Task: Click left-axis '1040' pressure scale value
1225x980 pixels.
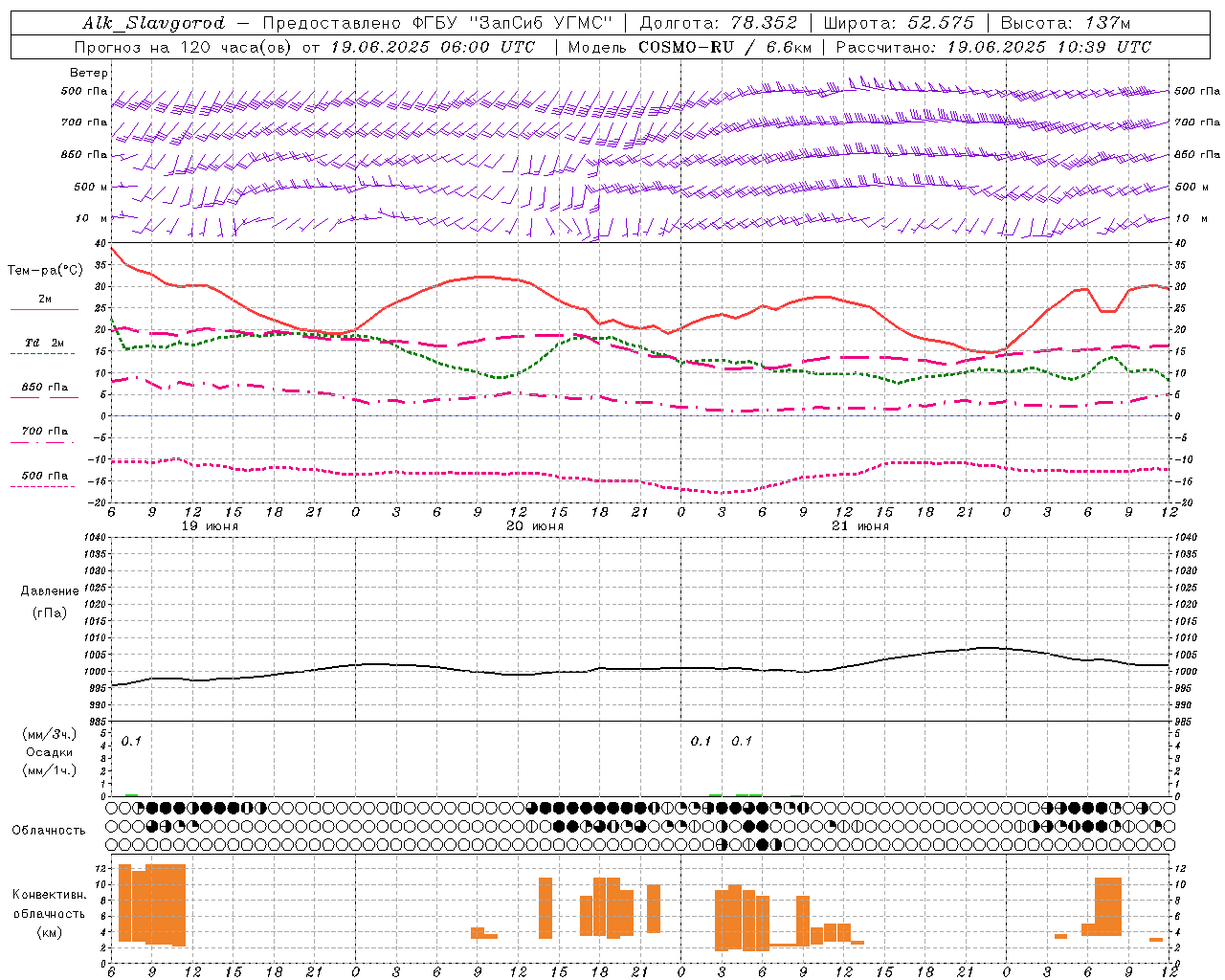Action: (x=96, y=537)
